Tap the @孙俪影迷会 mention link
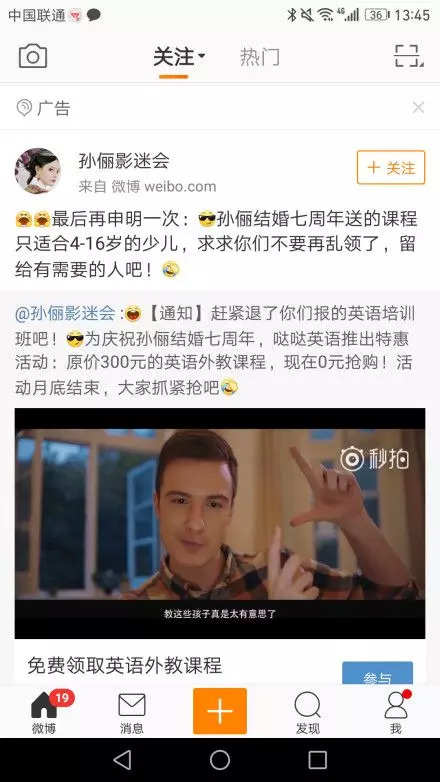The height and width of the screenshot is (782, 440). pos(65,313)
